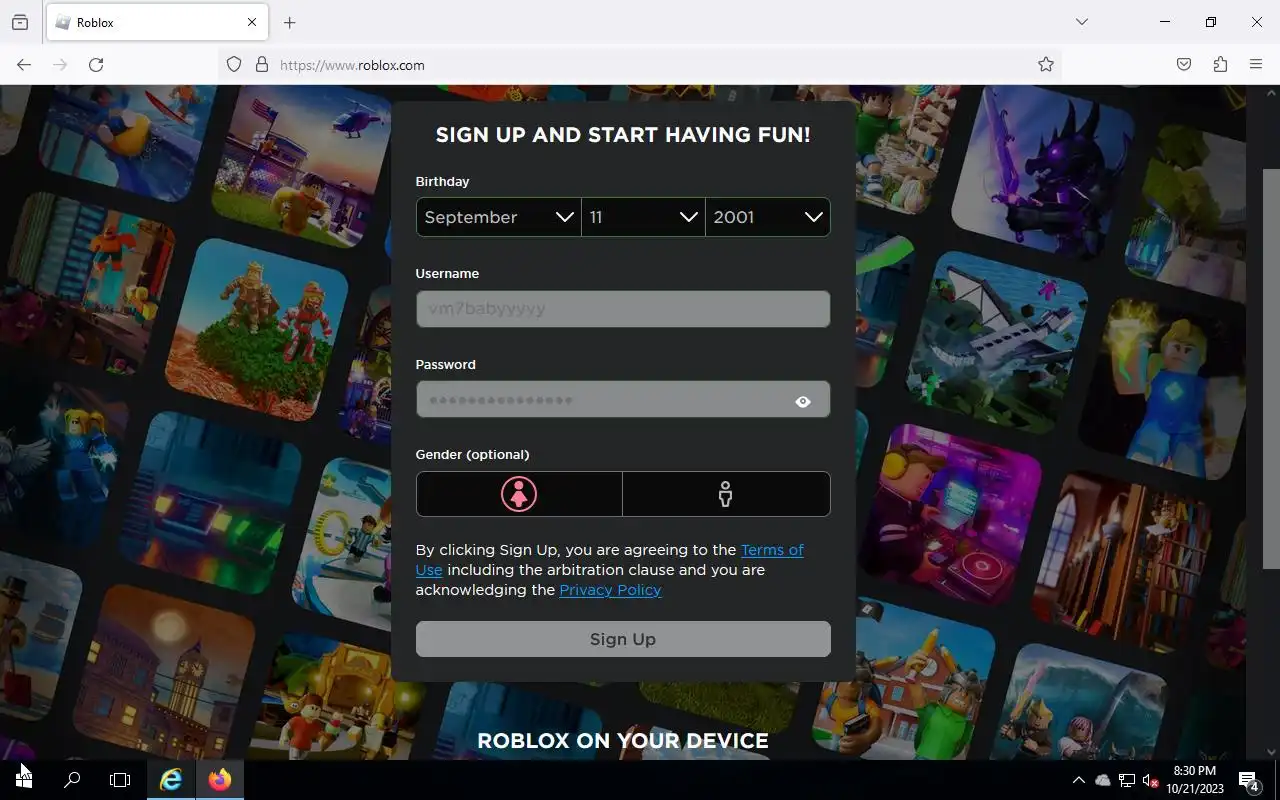The height and width of the screenshot is (800, 1280).
Task: Click the page vertical scrollbar thumb
Action: pos(1271,368)
